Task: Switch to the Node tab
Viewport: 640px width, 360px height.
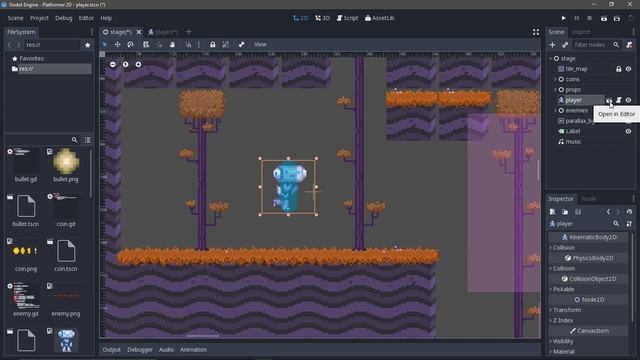Action: 589,199
